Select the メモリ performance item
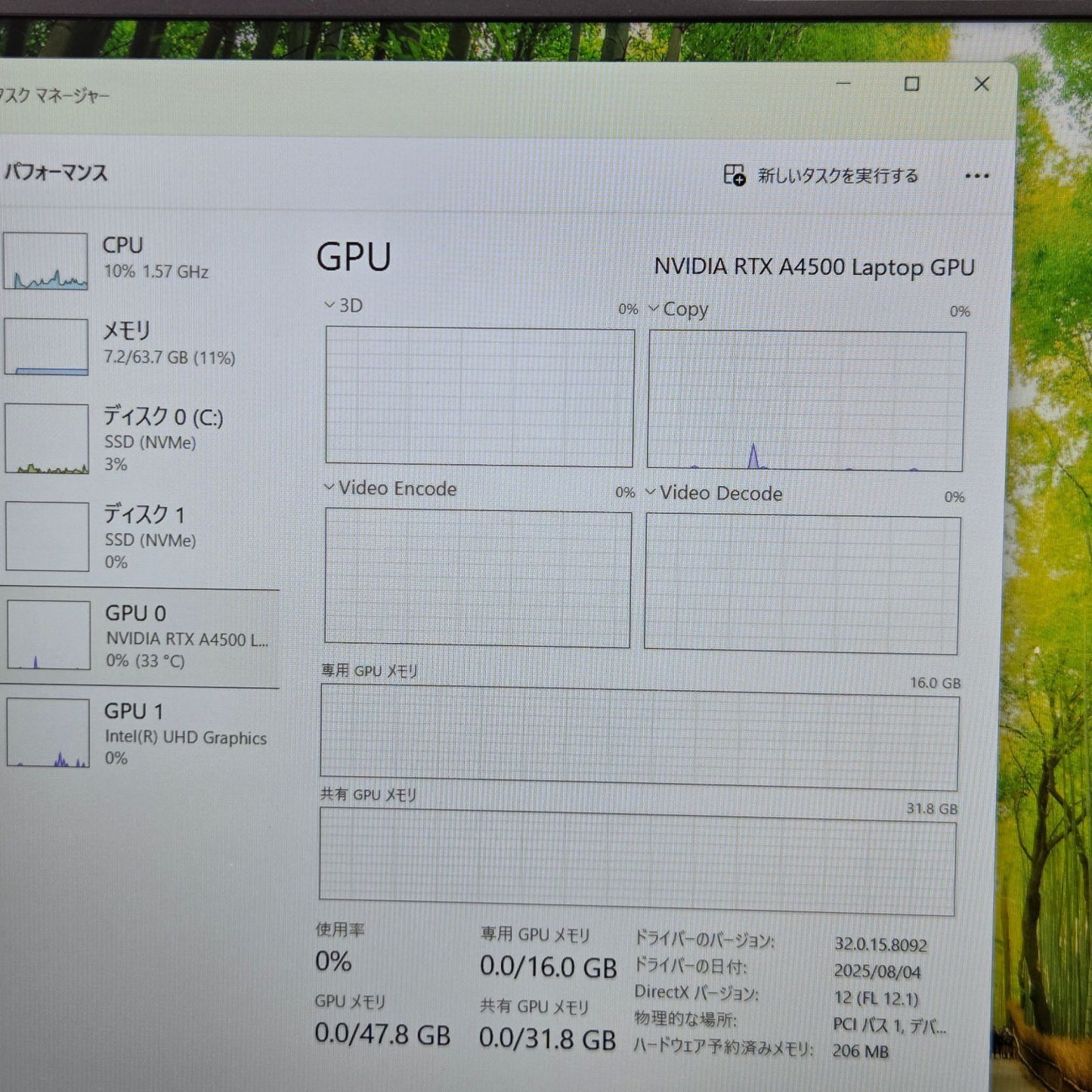This screenshot has height=1092, width=1092. coord(140,345)
